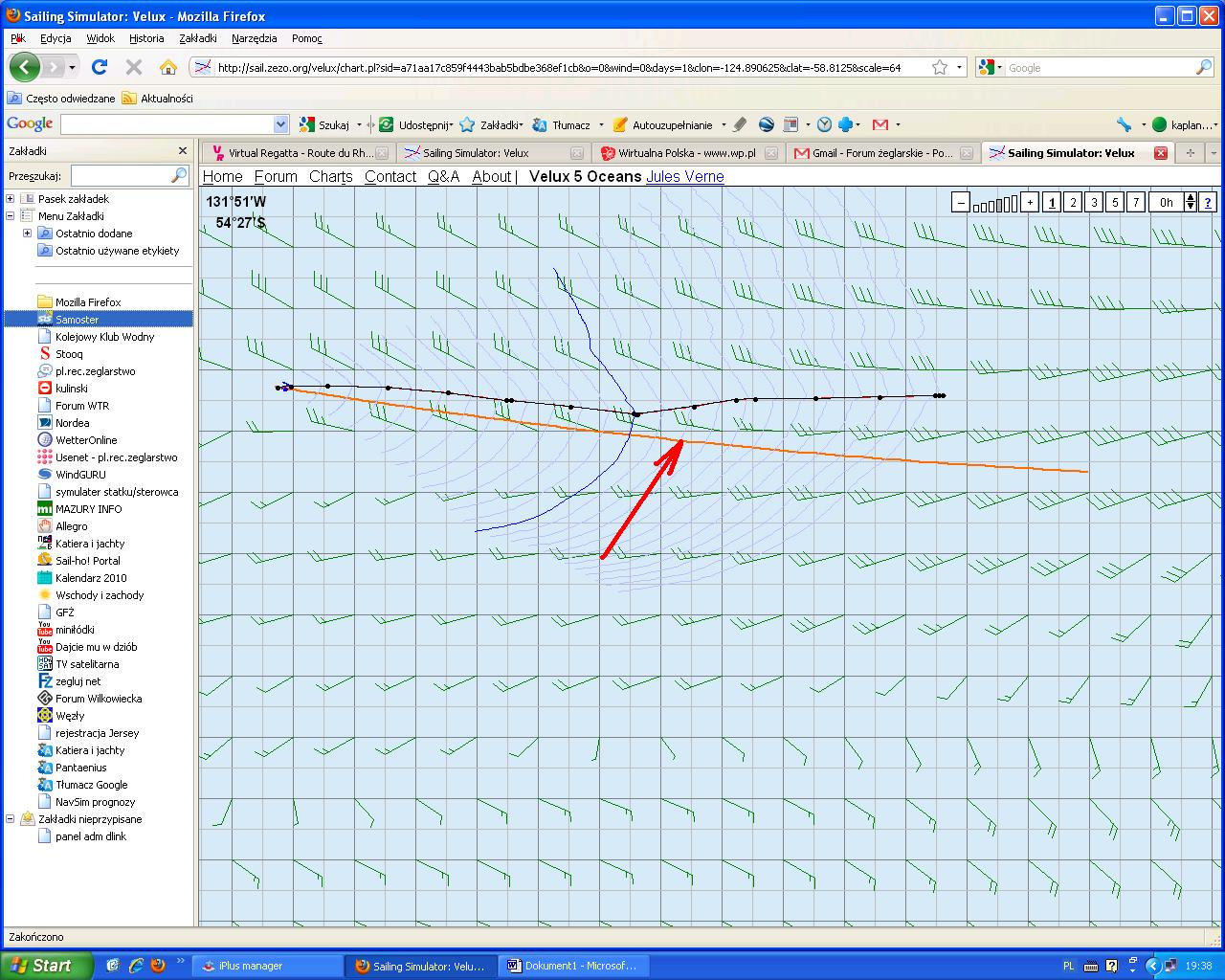This screenshot has width=1225, height=980.
Task: Open the Google toolbar search box dropdown
Action: coord(280,124)
